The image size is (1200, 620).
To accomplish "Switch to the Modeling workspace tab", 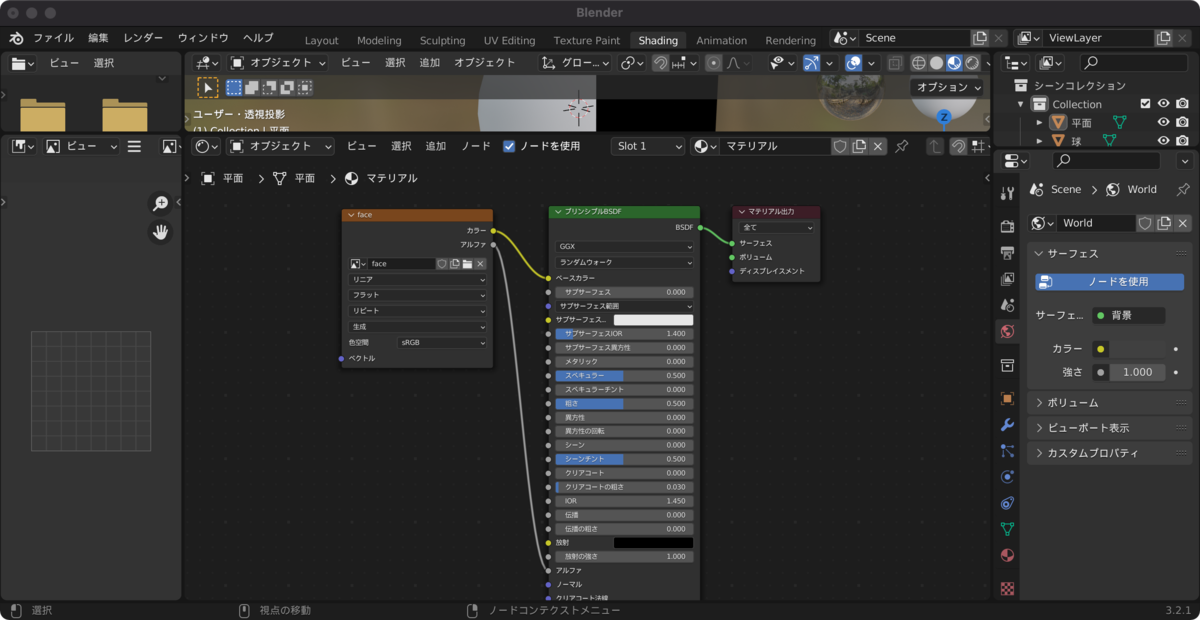I will (379, 41).
